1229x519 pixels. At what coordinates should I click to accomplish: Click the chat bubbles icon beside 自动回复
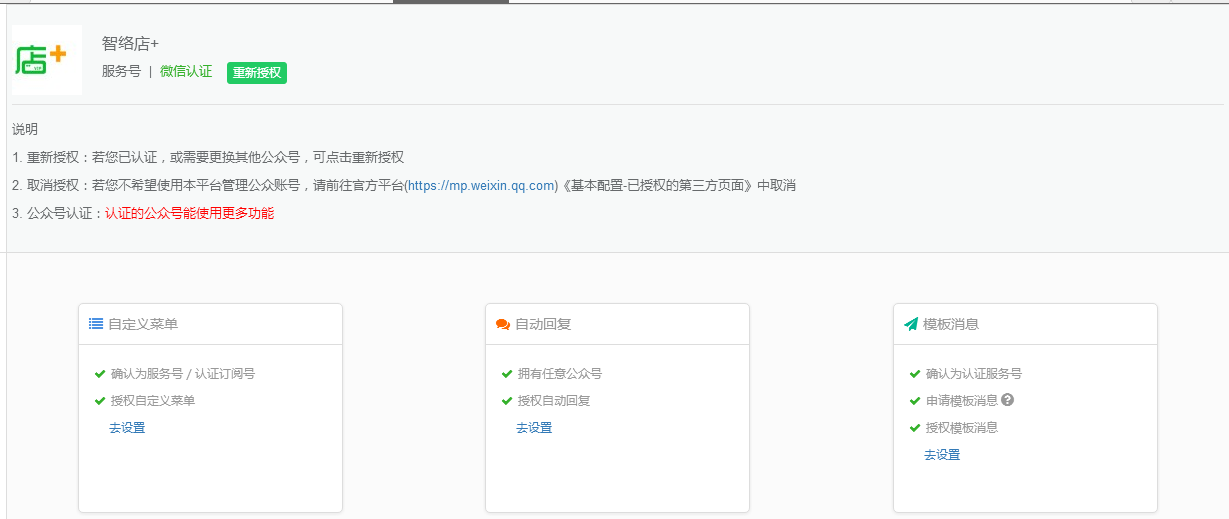[x=503, y=324]
